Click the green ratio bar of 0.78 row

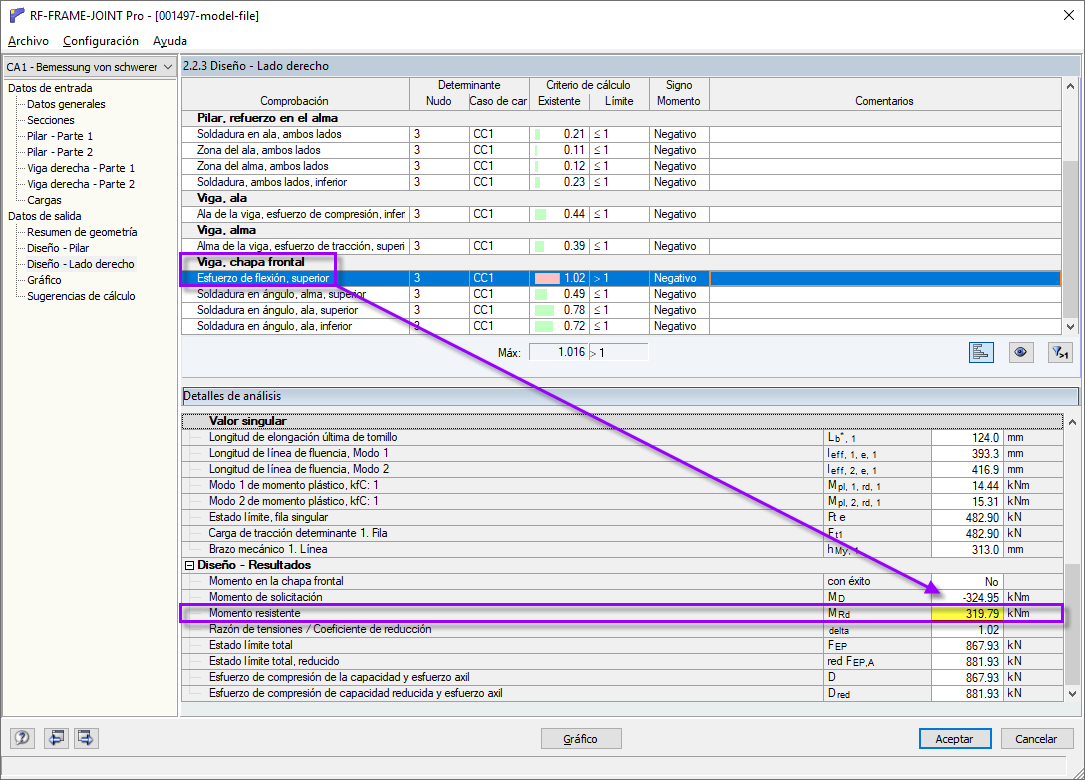click(545, 310)
